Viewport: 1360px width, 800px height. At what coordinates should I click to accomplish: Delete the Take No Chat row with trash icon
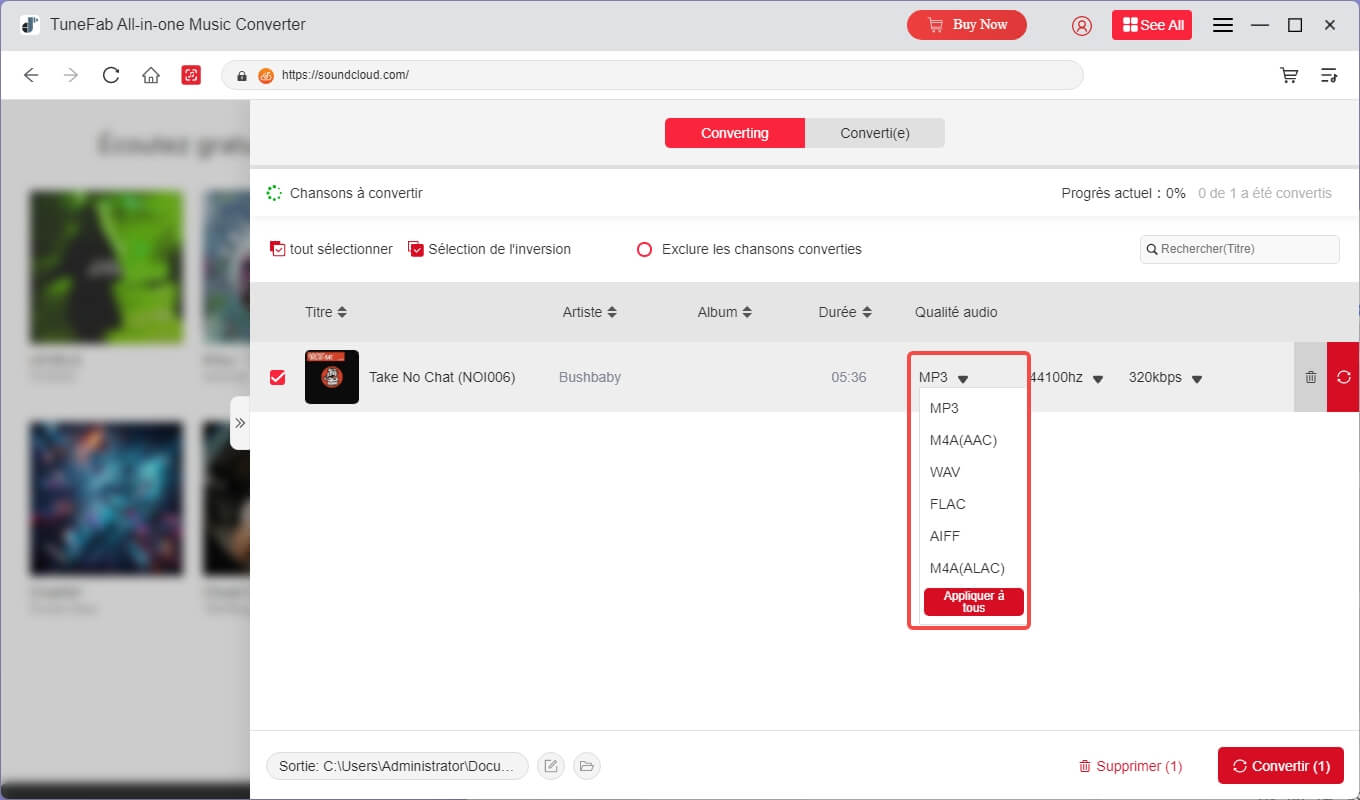1310,377
